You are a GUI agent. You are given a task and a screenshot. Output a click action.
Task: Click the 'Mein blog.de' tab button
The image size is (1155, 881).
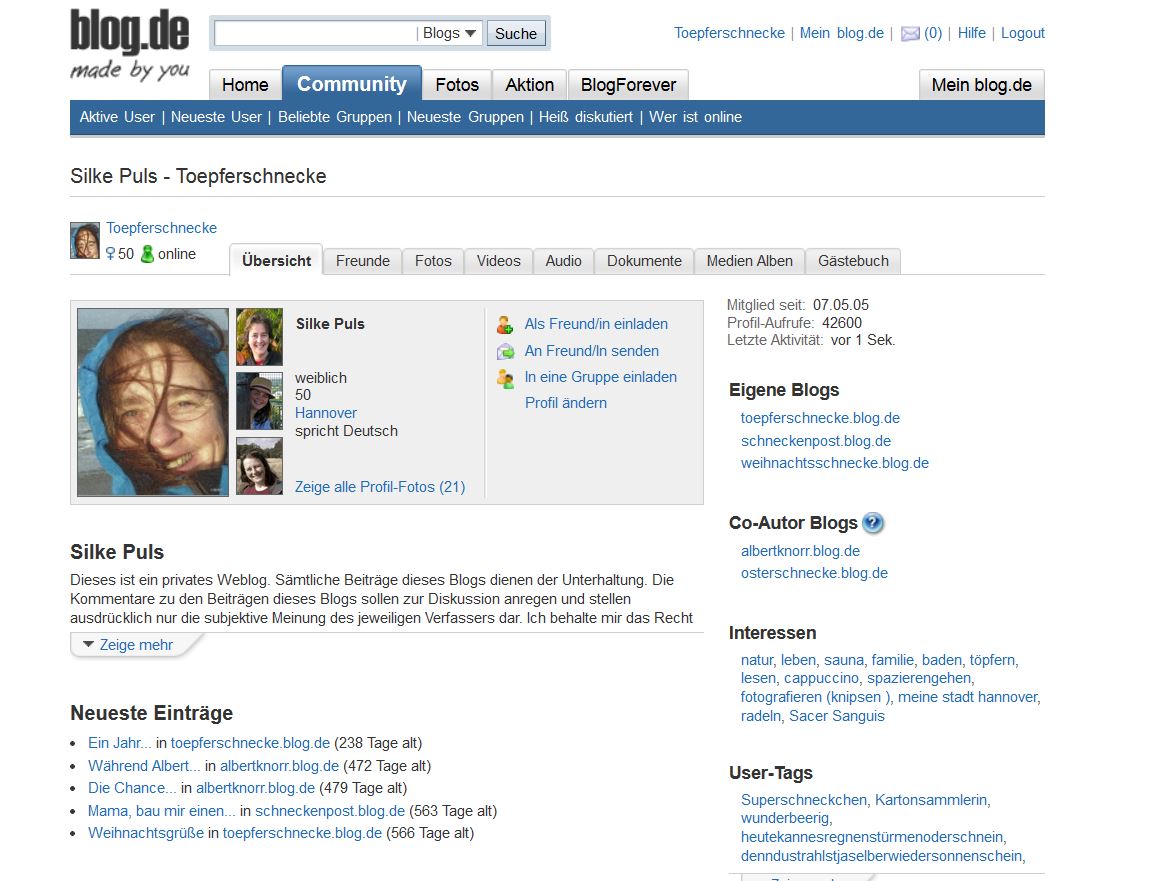click(x=981, y=85)
